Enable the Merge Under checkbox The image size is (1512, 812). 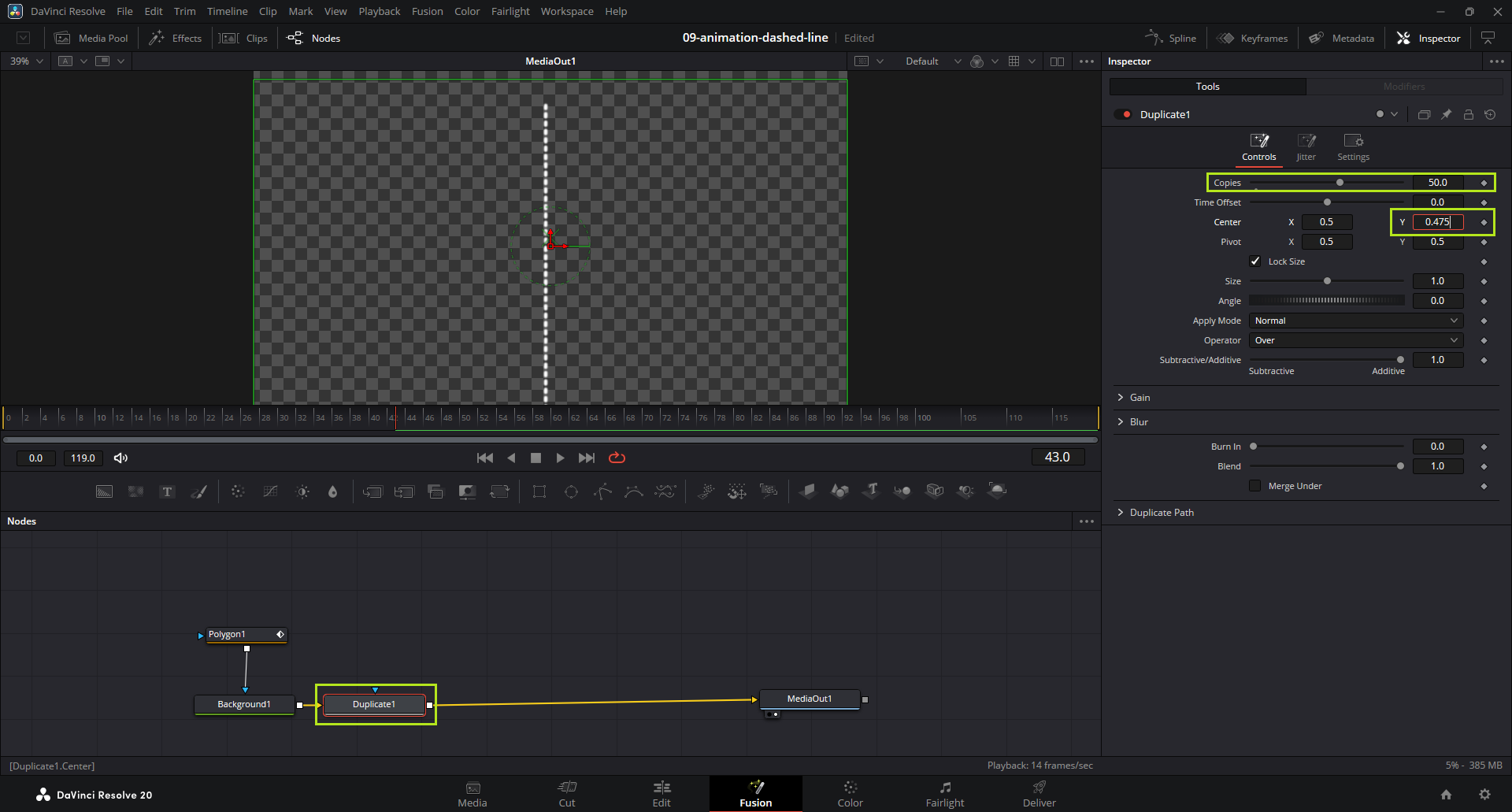click(x=1255, y=486)
